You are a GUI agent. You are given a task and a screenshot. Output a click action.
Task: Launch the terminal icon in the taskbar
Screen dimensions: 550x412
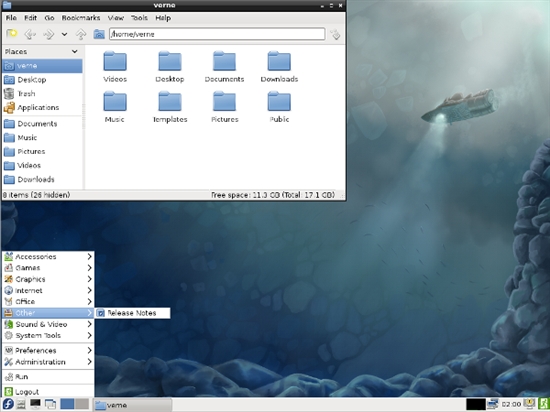[35, 404]
